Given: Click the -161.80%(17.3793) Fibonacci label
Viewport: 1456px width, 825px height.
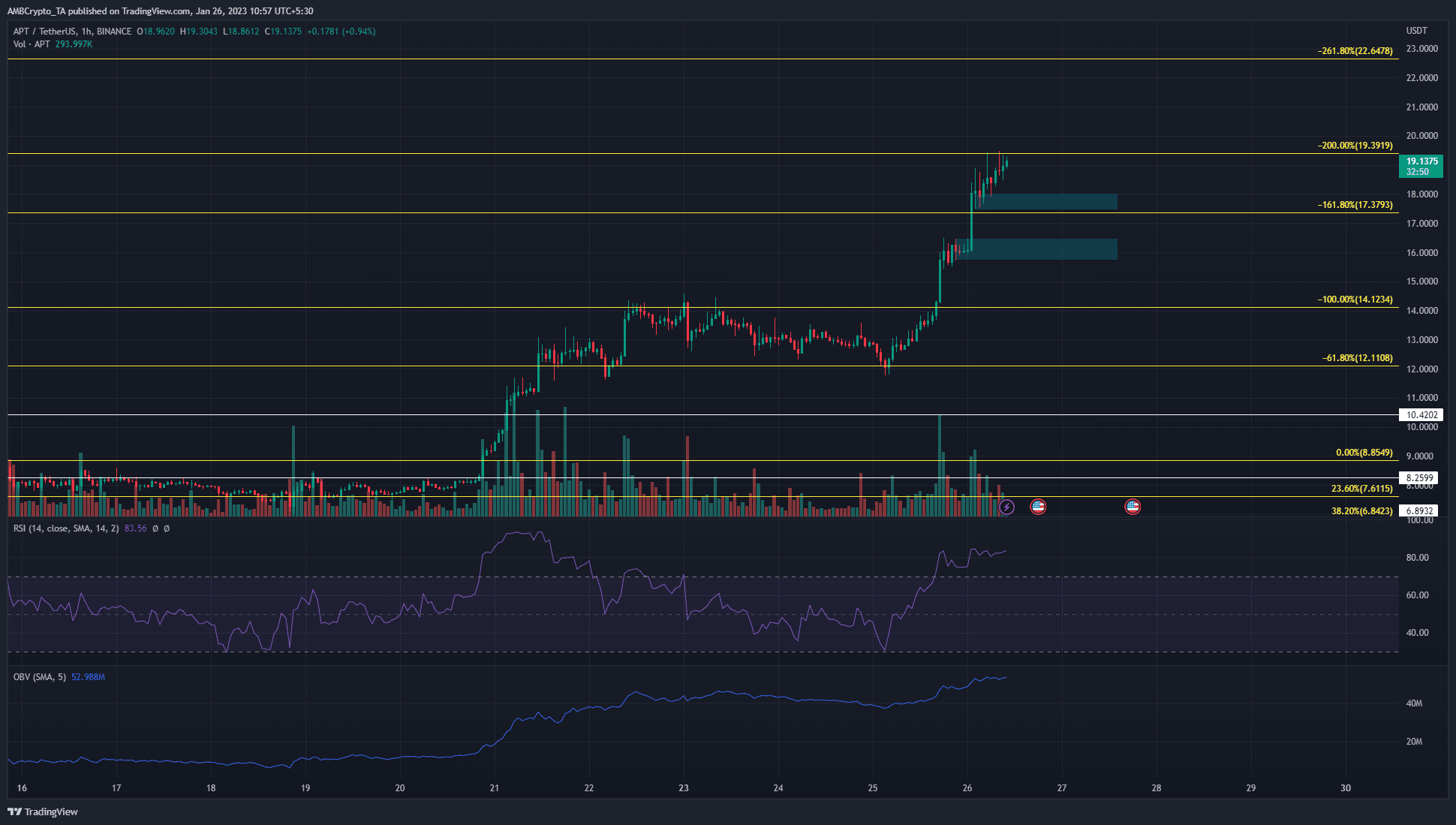Looking at the screenshot, I should 1355,205.
